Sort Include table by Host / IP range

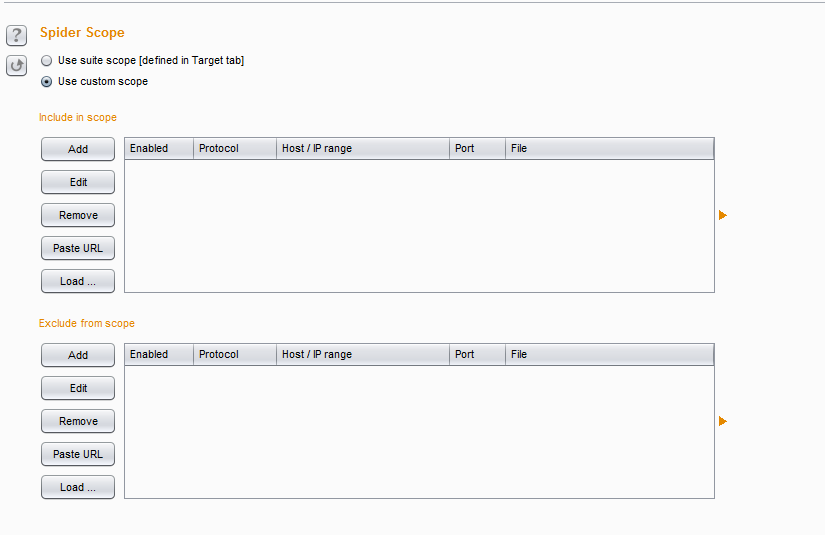click(x=362, y=149)
